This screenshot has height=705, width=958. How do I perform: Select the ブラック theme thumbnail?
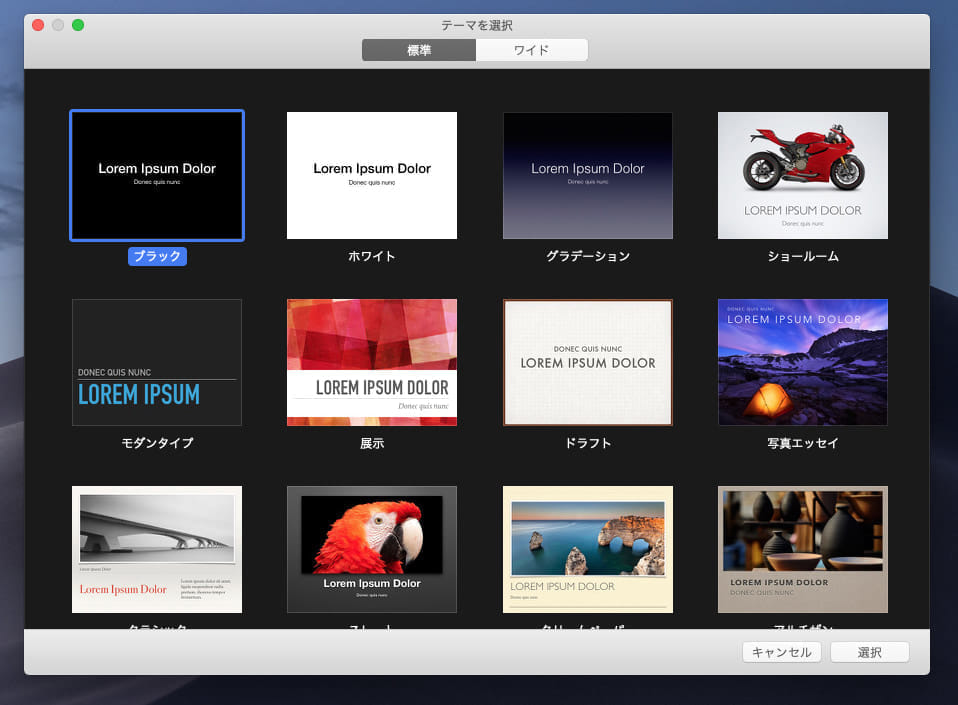click(157, 175)
